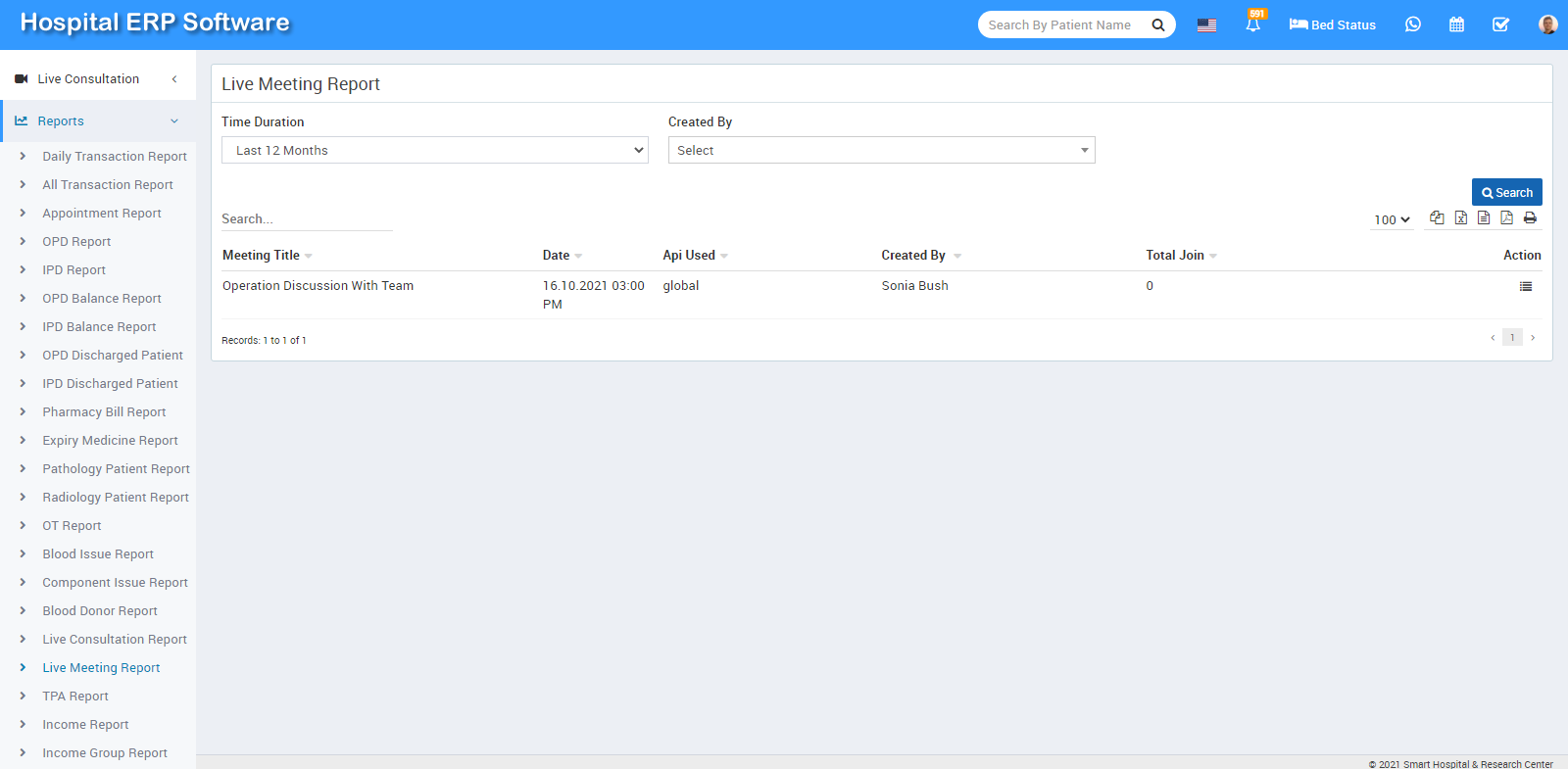Open the task checklist icon in header
Viewport: 1568px width, 769px height.
point(1500,24)
